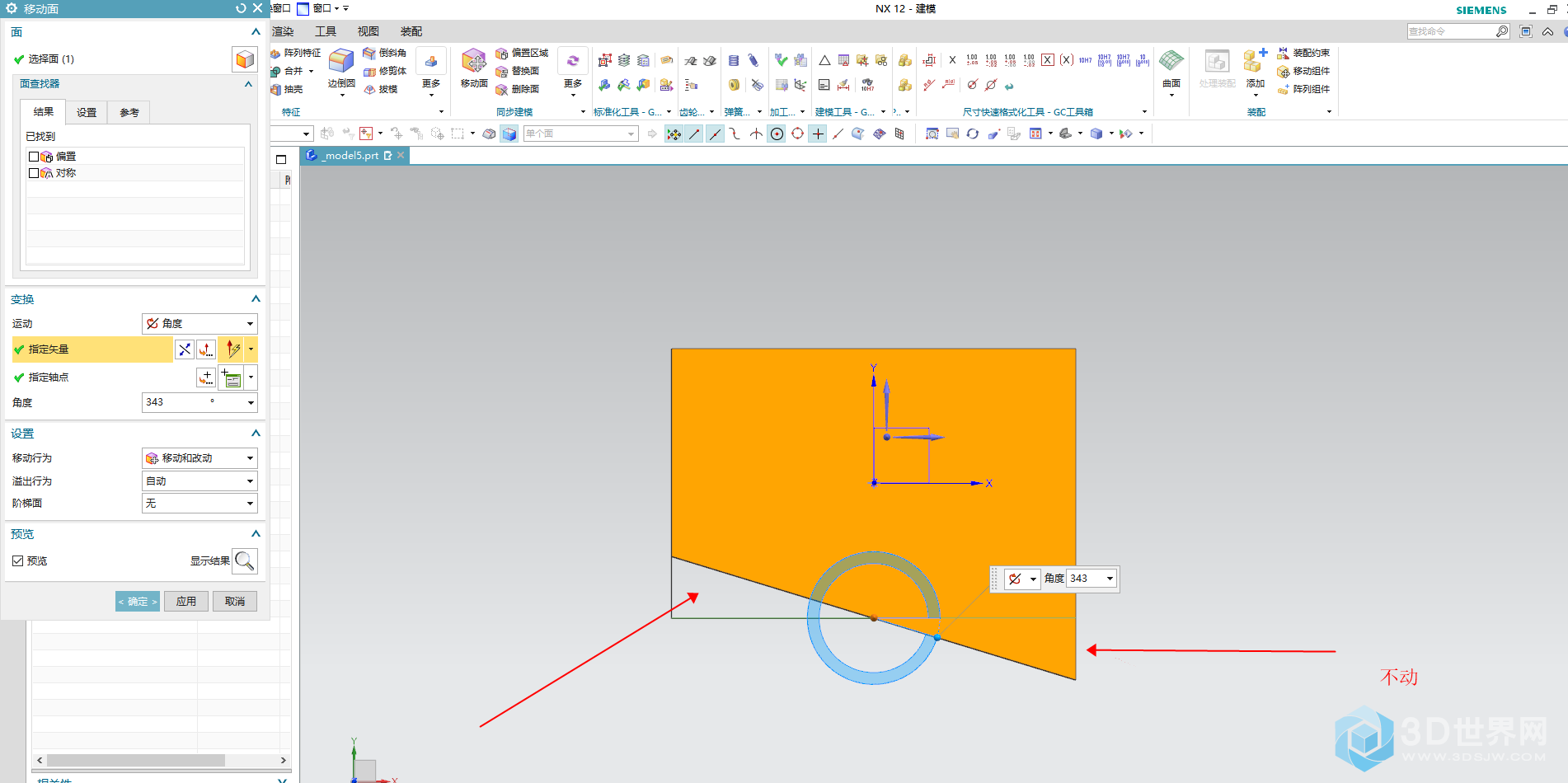The height and width of the screenshot is (783, 1568).
Task: Click 更多 under the 同步建模 group
Action: click(573, 73)
